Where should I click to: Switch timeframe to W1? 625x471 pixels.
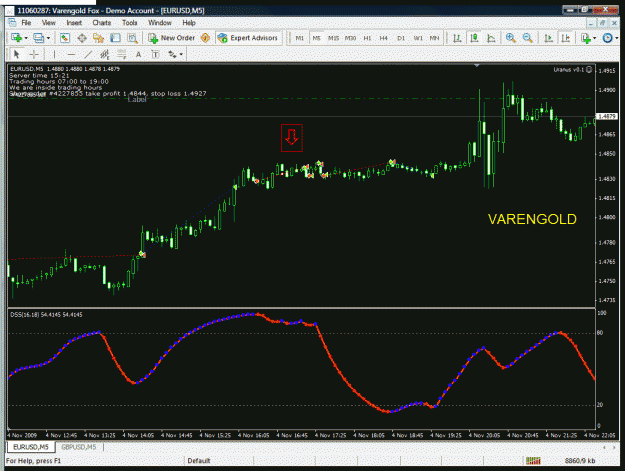[418, 38]
